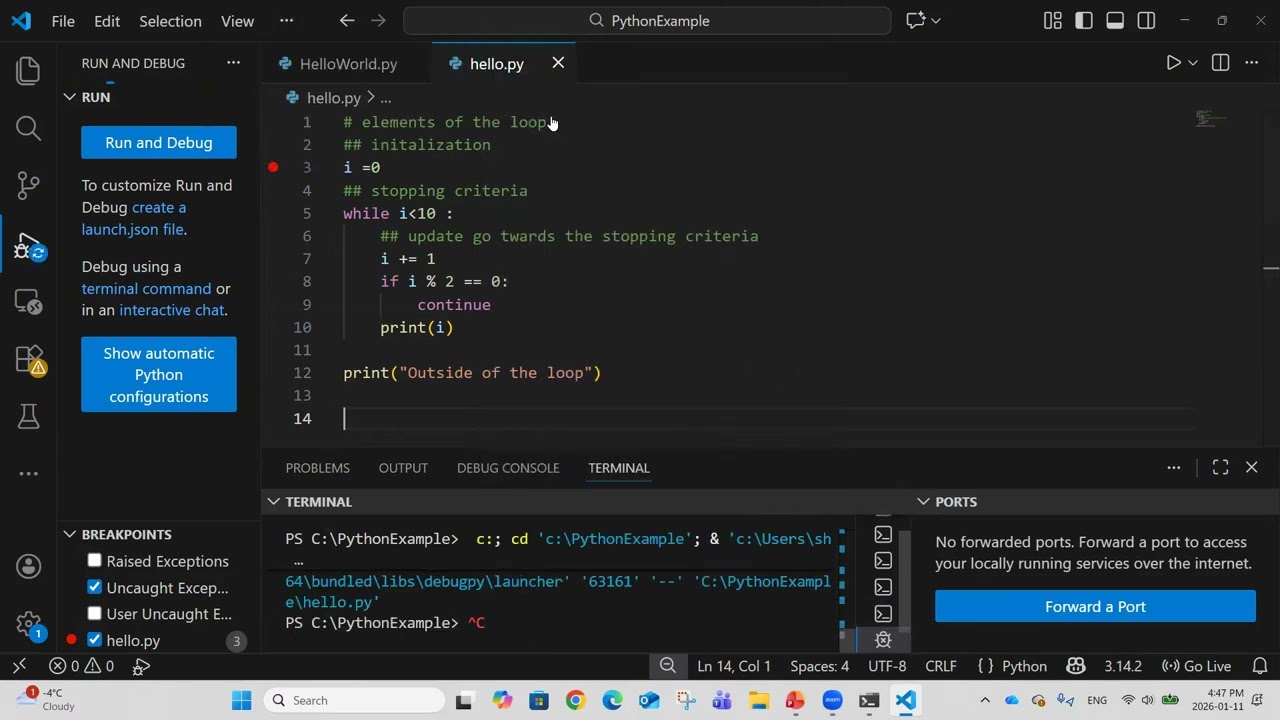Close the hello.py editor tab
1280x720 pixels.
[558, 63]
